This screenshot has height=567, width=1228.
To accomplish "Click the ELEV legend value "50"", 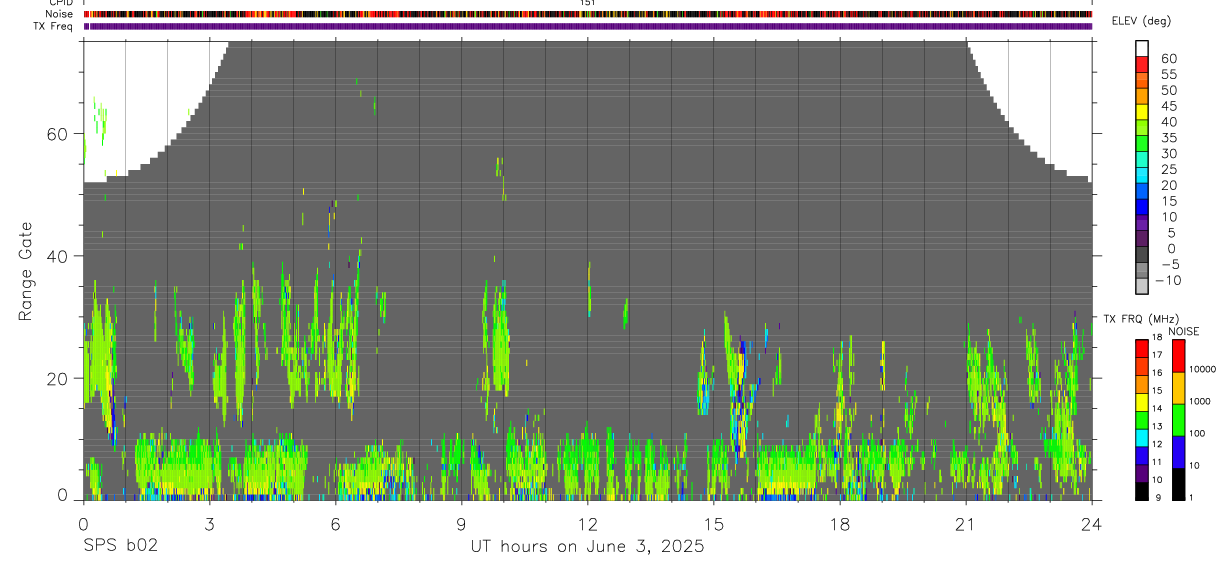I will tap(1168, 91).
